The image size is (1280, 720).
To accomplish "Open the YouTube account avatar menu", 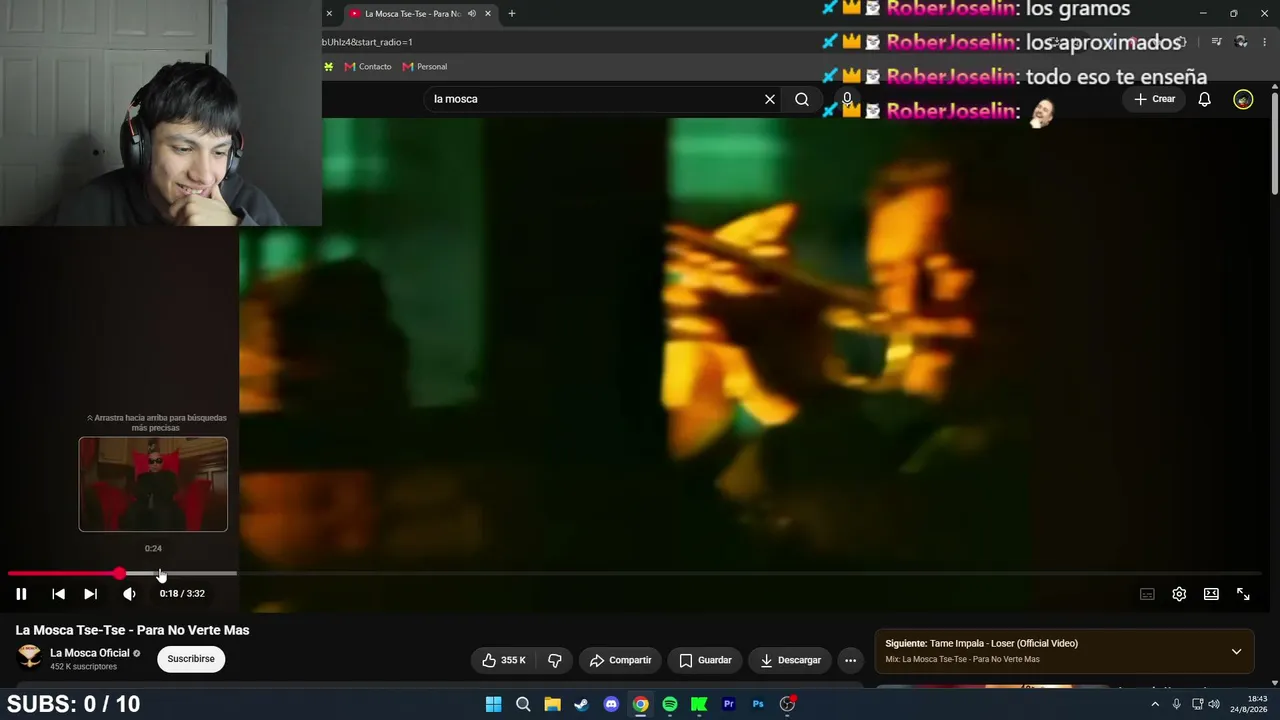I will pos(1243,99).
